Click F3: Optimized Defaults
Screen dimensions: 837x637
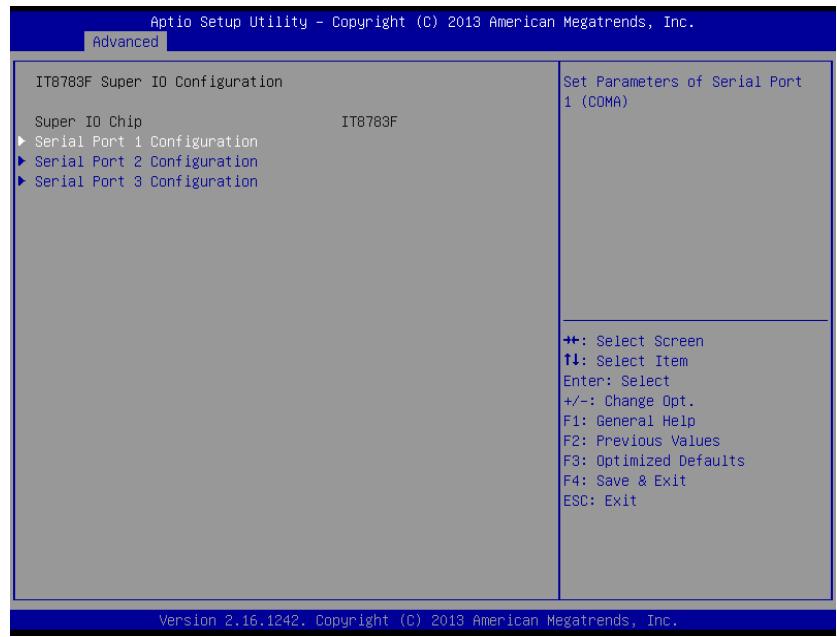pos(654,461)
